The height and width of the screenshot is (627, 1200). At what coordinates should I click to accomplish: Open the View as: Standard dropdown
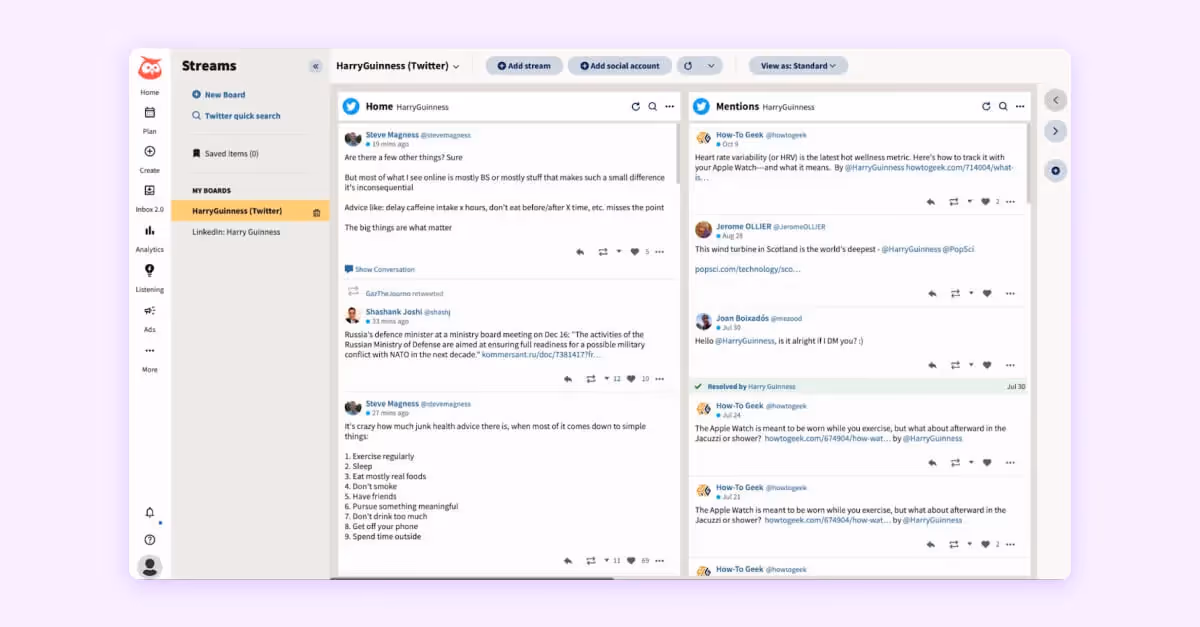[799, 66]
